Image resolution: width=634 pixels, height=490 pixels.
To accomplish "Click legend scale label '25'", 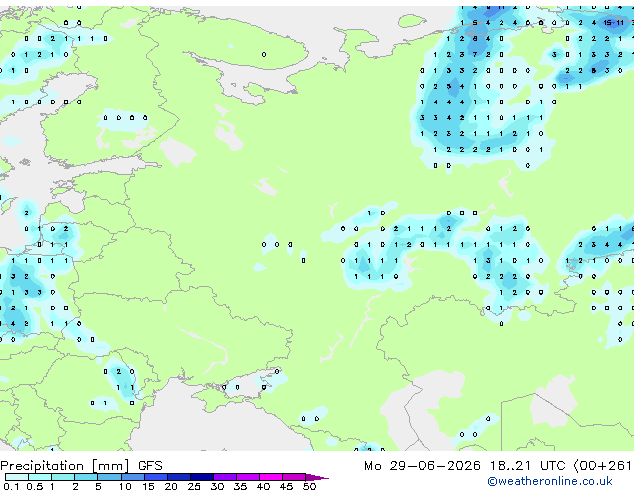I will [x=194, y=486].
